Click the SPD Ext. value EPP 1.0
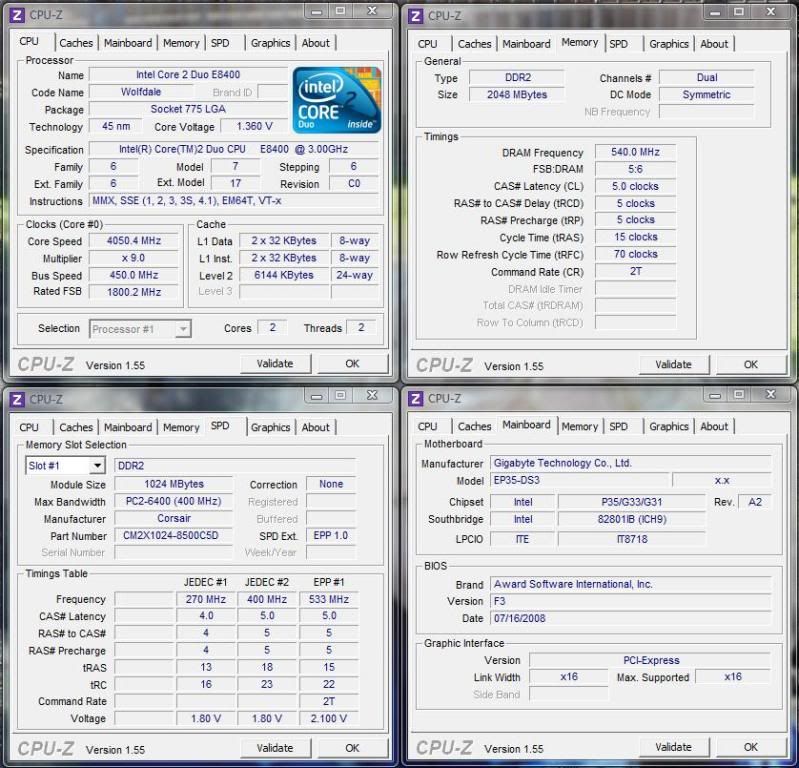The width and height of the screenshot is (799, 768). coord(331,536)
